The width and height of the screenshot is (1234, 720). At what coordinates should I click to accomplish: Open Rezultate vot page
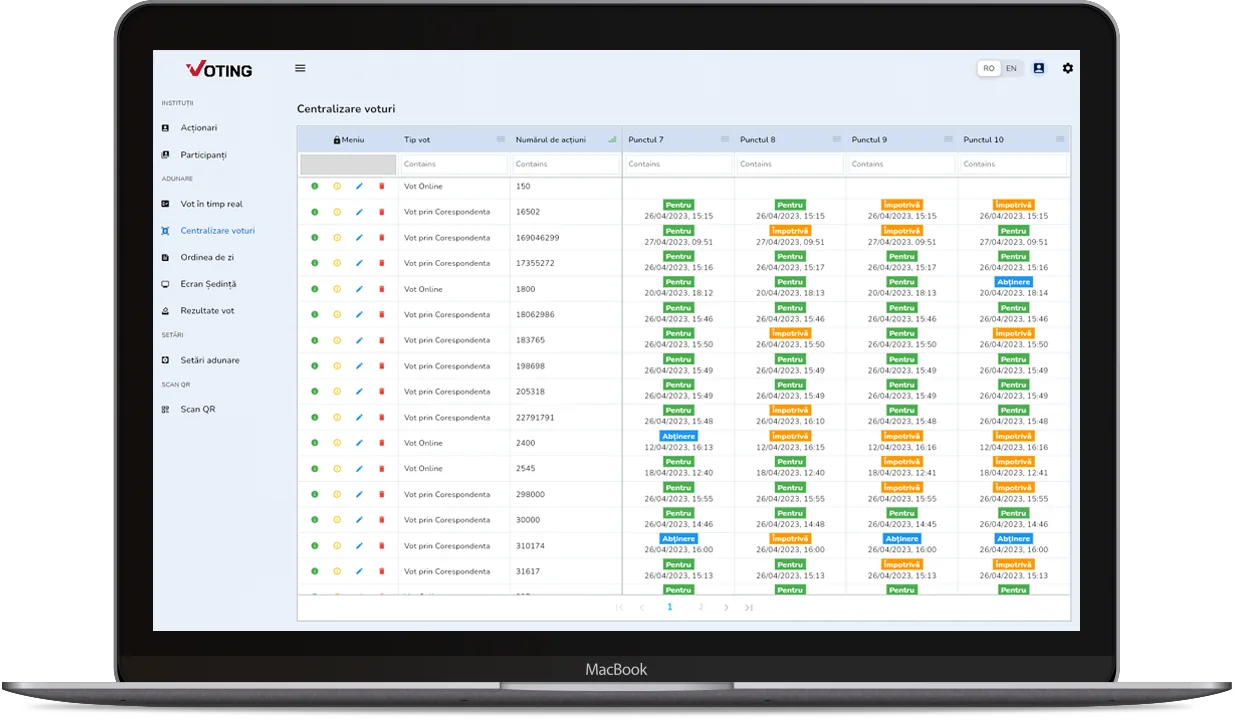[207, 311]
